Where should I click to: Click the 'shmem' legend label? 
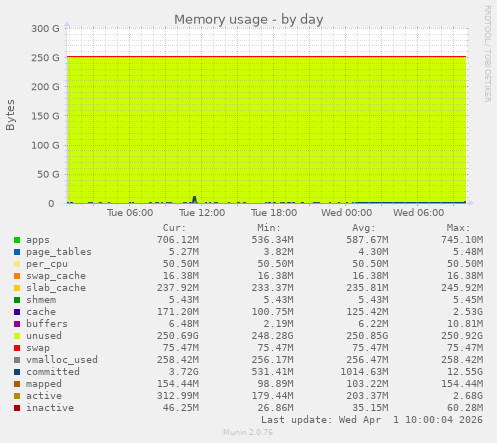pyautogui.click(x=41, y=300)
